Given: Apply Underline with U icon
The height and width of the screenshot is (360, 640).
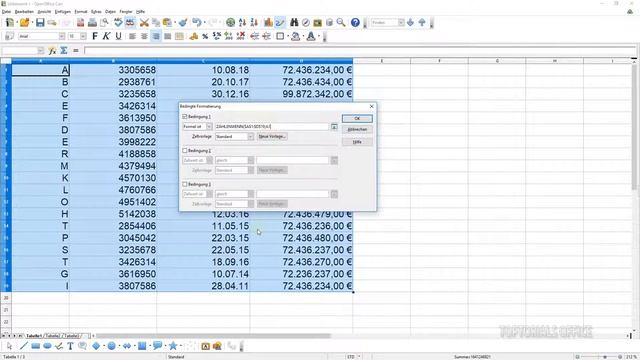Looking at the screenshot, I should [x=118, y=36].
